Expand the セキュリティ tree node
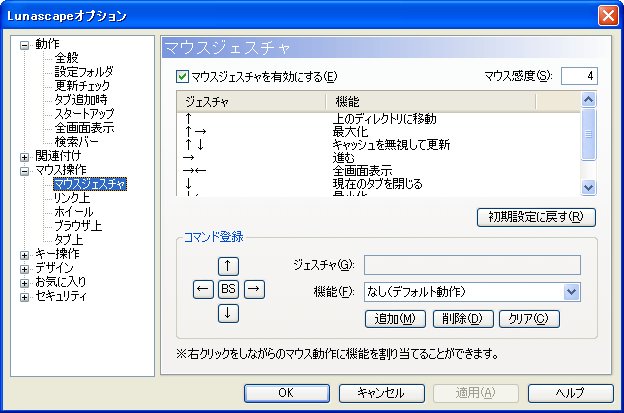The width and height of the screenshot is (624, 413). point(25,297)
